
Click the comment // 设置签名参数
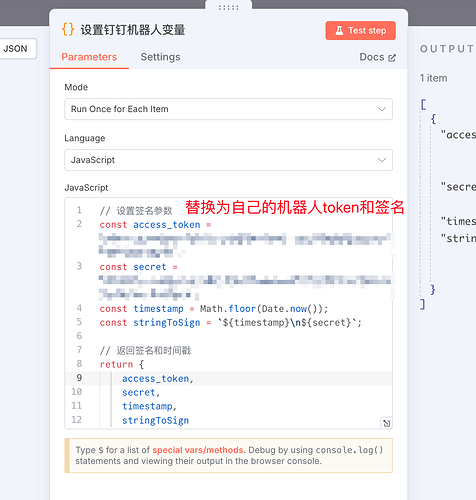tap(136, 211)
